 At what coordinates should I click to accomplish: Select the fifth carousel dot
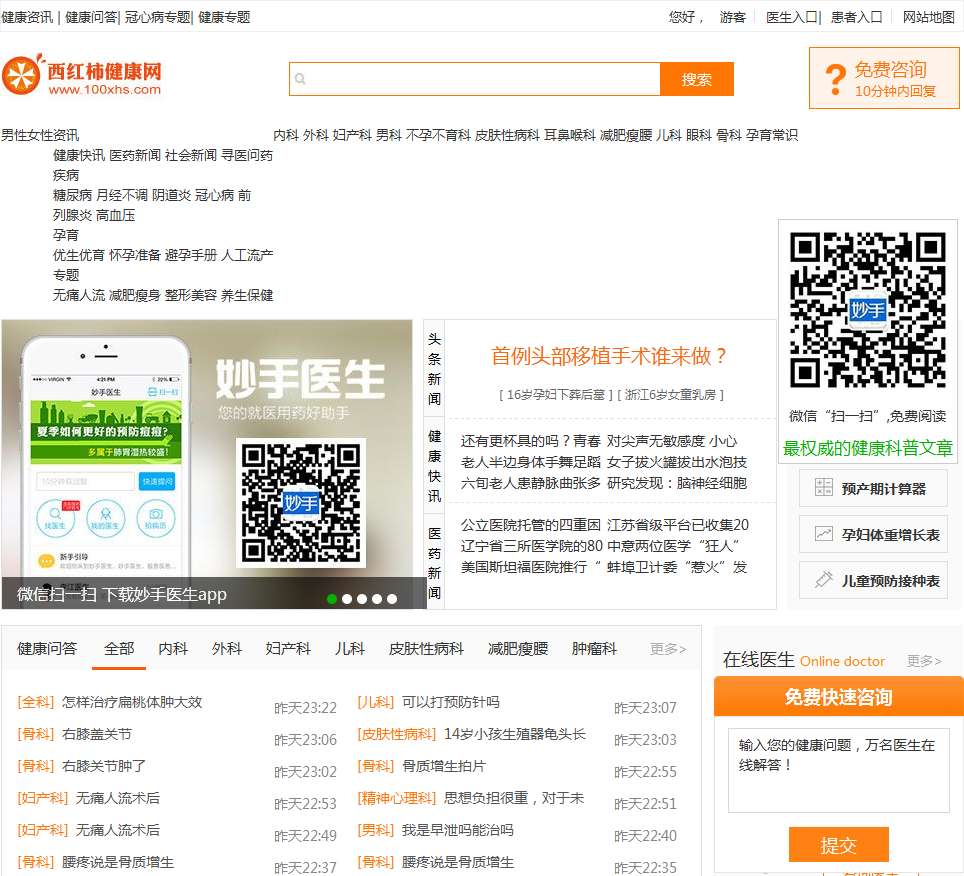[x=392, y=599]
